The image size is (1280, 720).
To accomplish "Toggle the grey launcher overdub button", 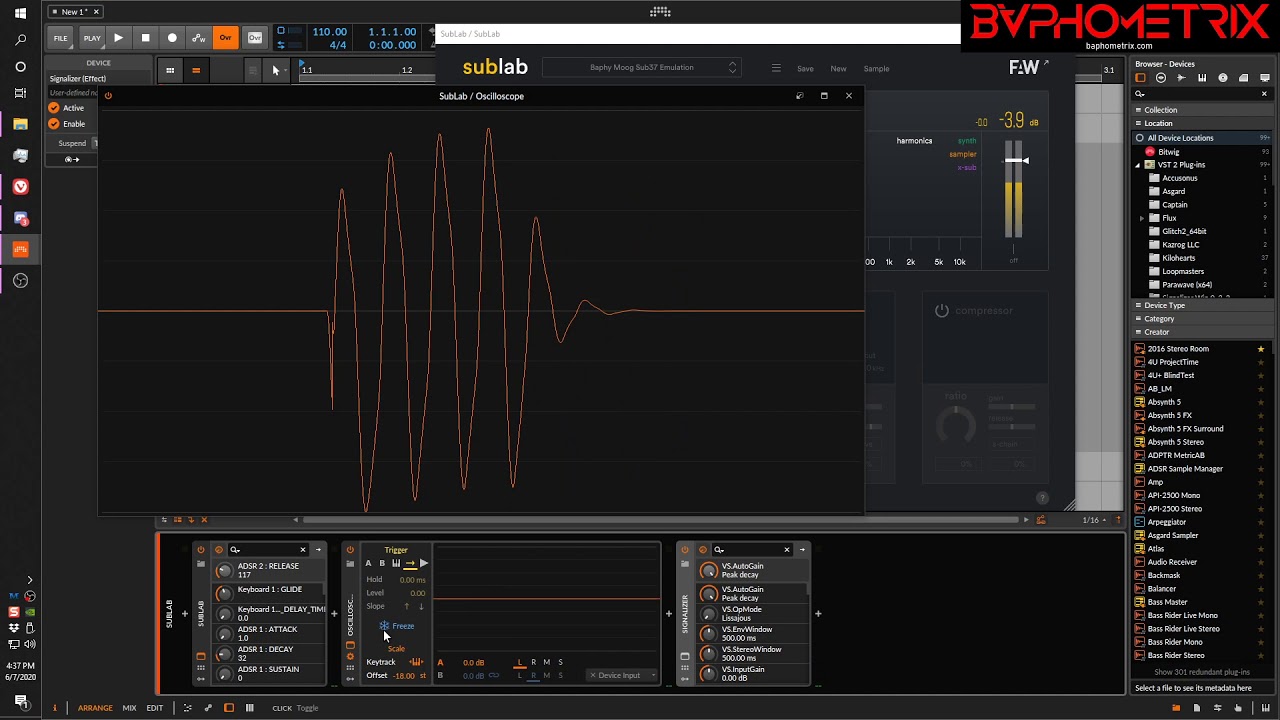I will coord(255,38).
